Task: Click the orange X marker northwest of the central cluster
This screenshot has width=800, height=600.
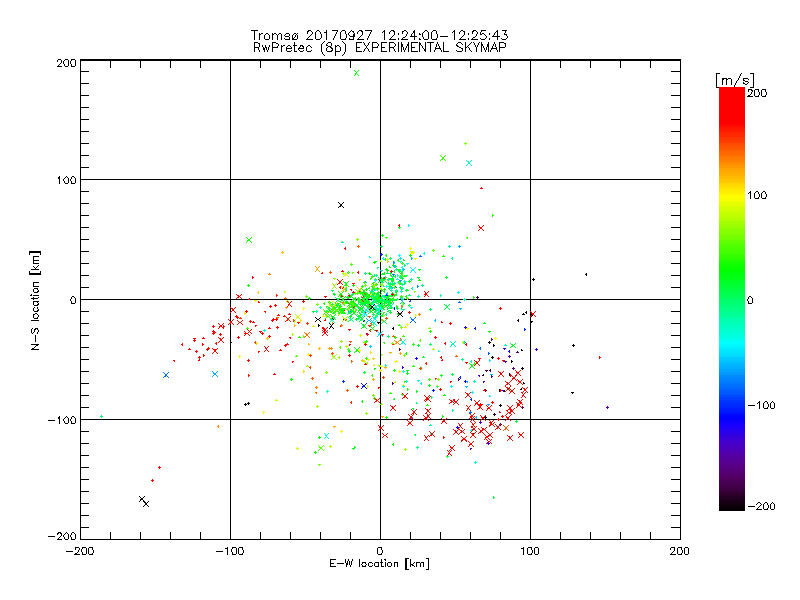Action: [317, 269]
